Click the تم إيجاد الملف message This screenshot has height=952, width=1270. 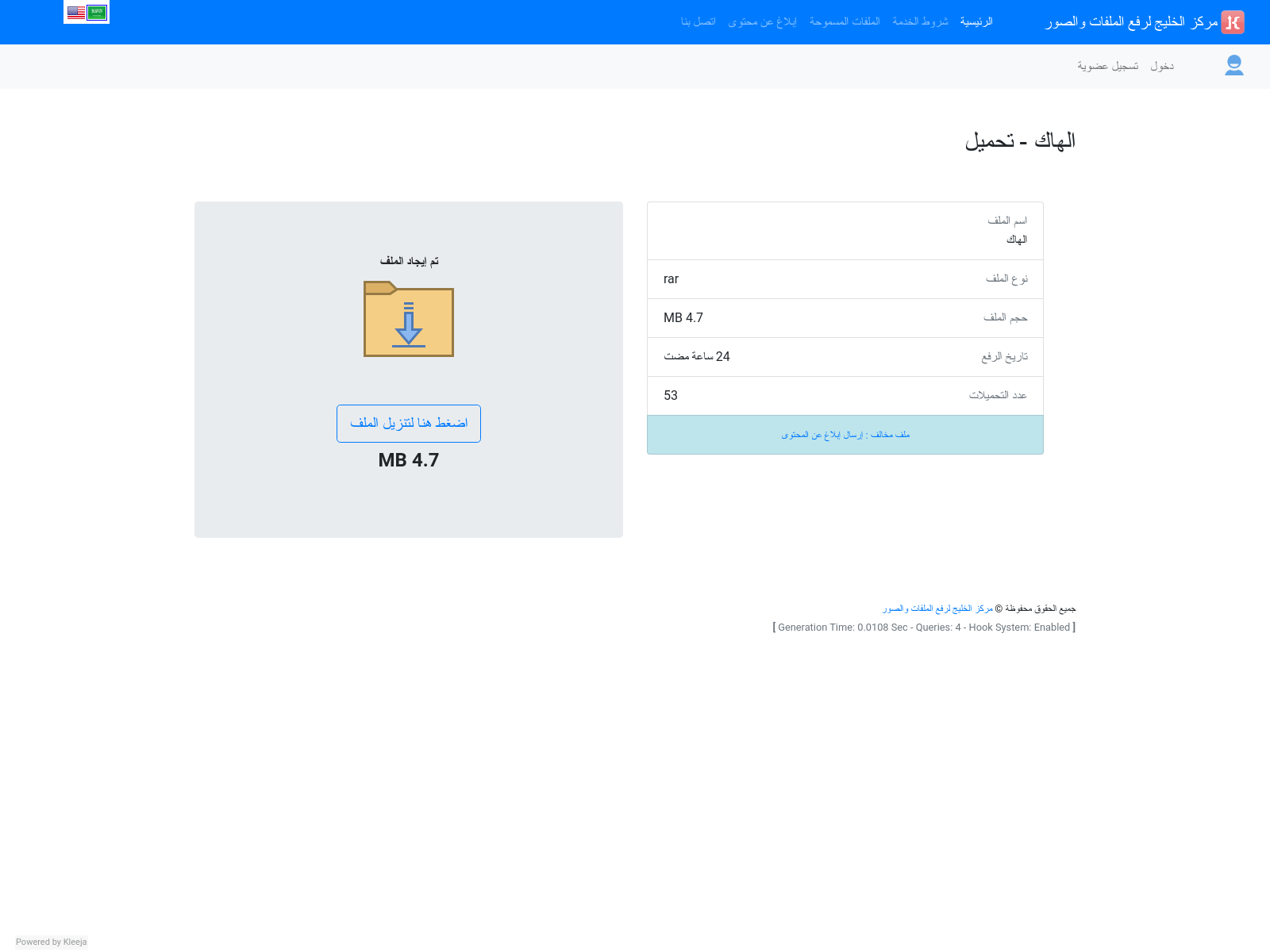tap(409, 261)
